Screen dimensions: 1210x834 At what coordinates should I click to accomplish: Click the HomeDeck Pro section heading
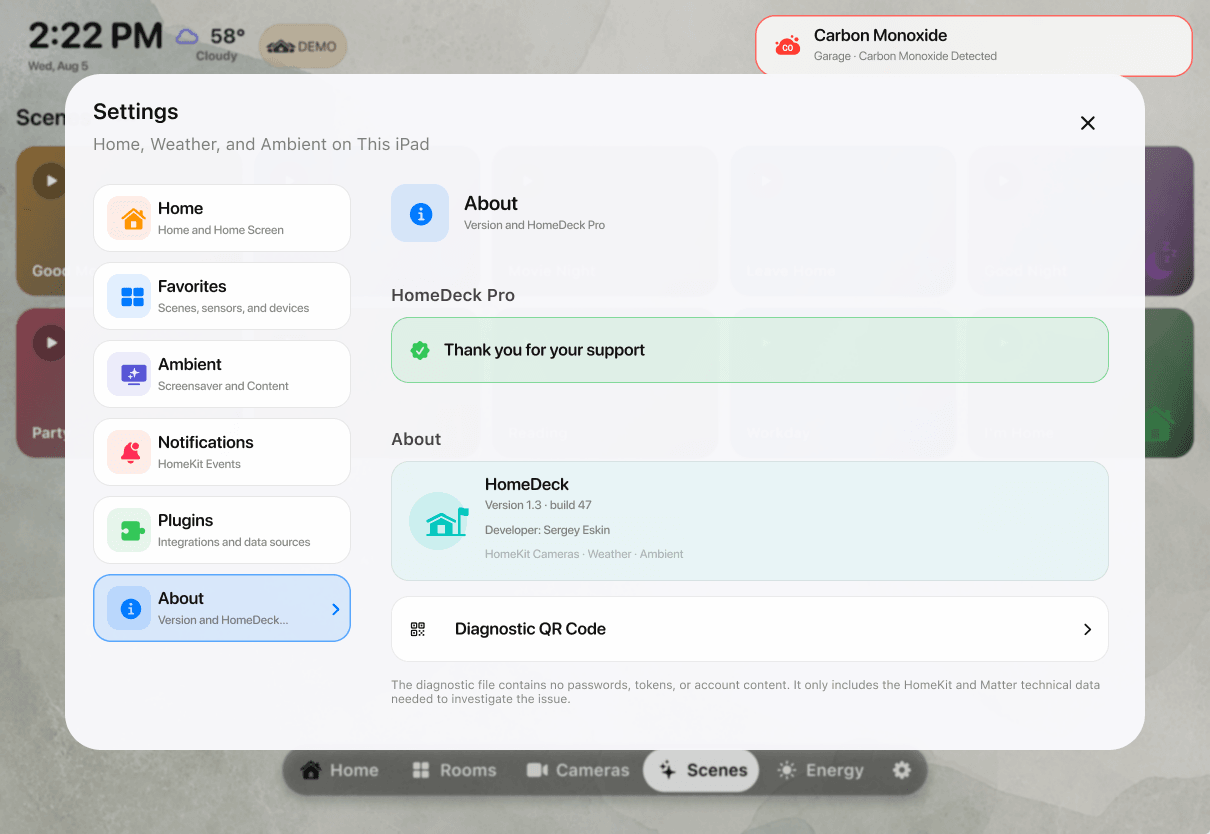[453, 296]
